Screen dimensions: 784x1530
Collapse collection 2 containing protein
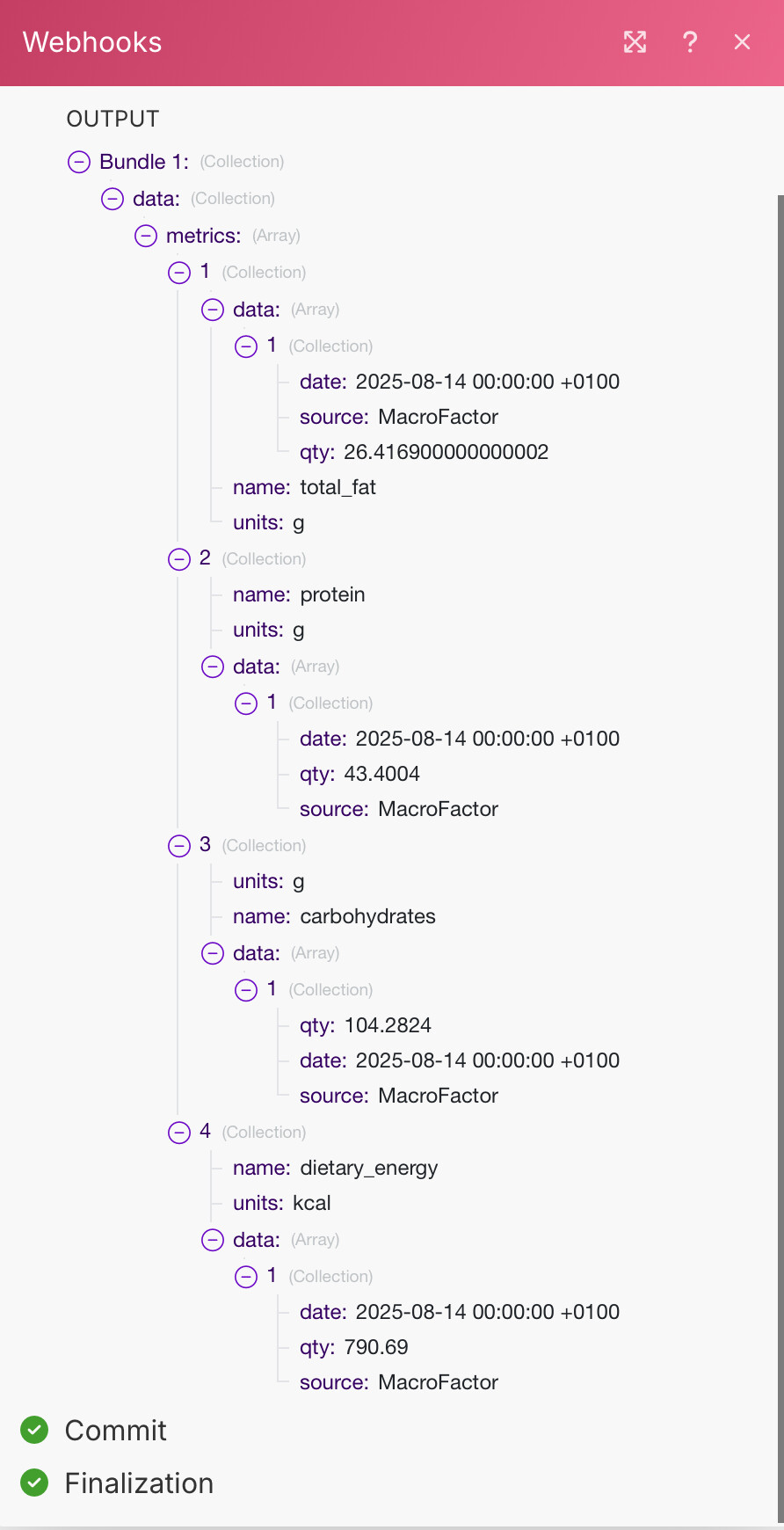[179, 559]
